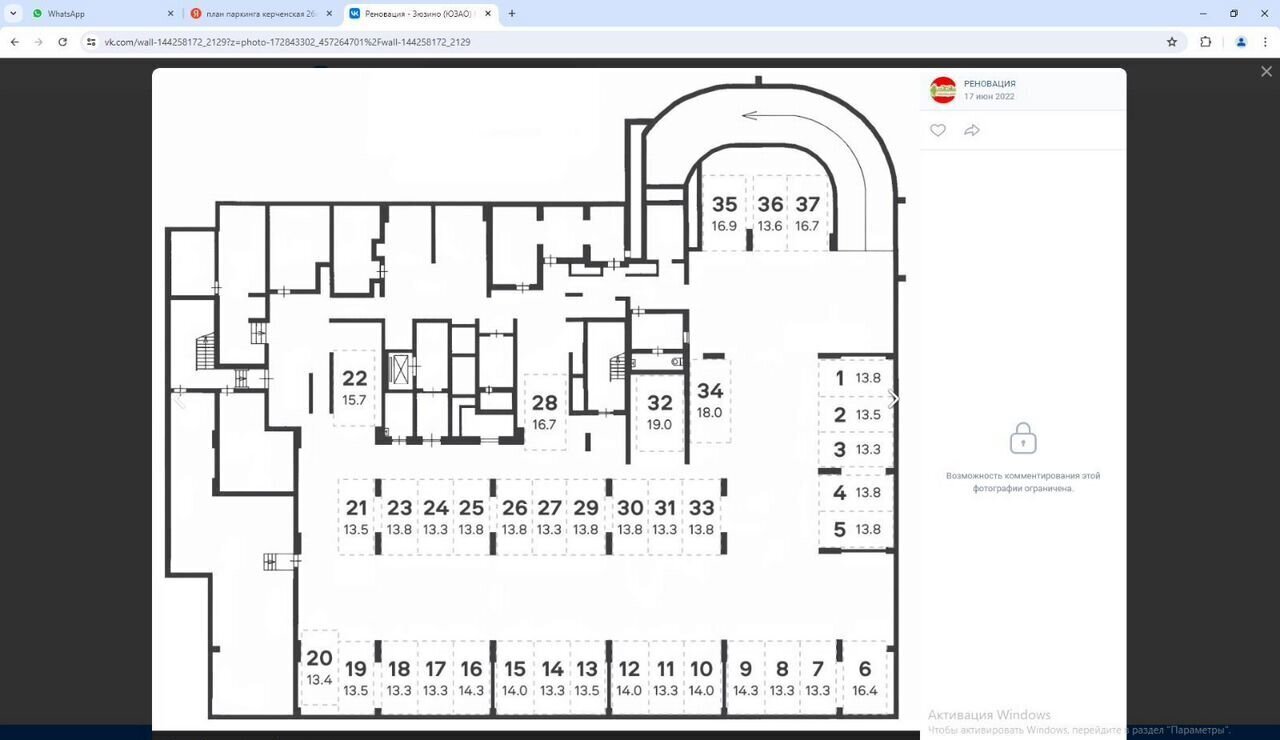Screen dimensions: 1280x740
Task: Click parking spot 32 with area 19.0
Action: click(660, 411)
